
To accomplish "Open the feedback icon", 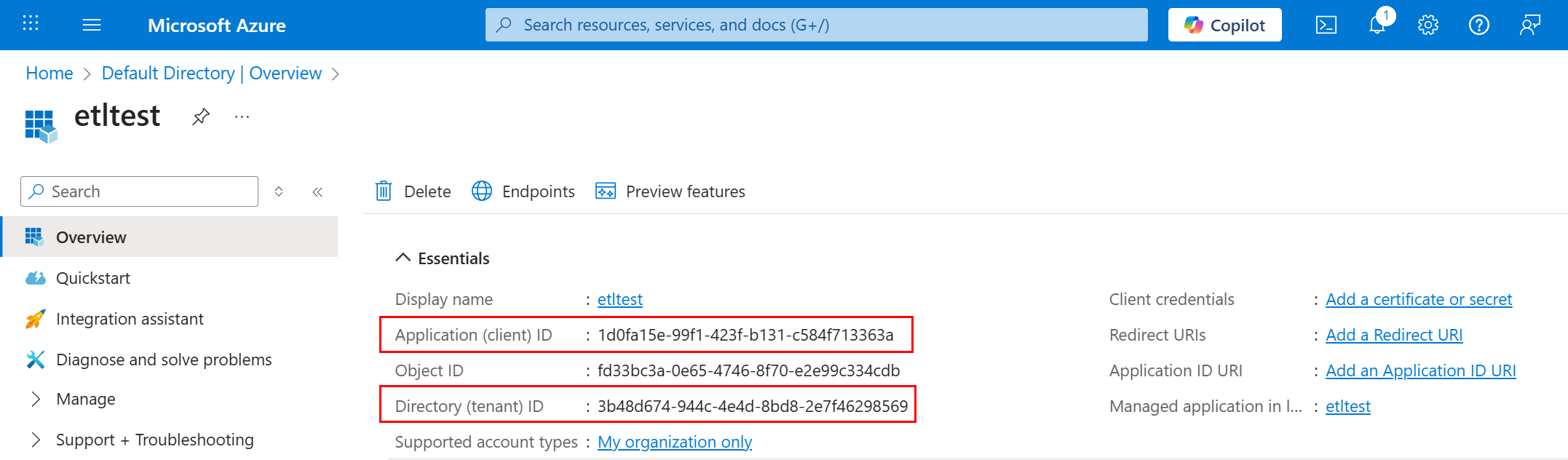I will click(1530, 25).
